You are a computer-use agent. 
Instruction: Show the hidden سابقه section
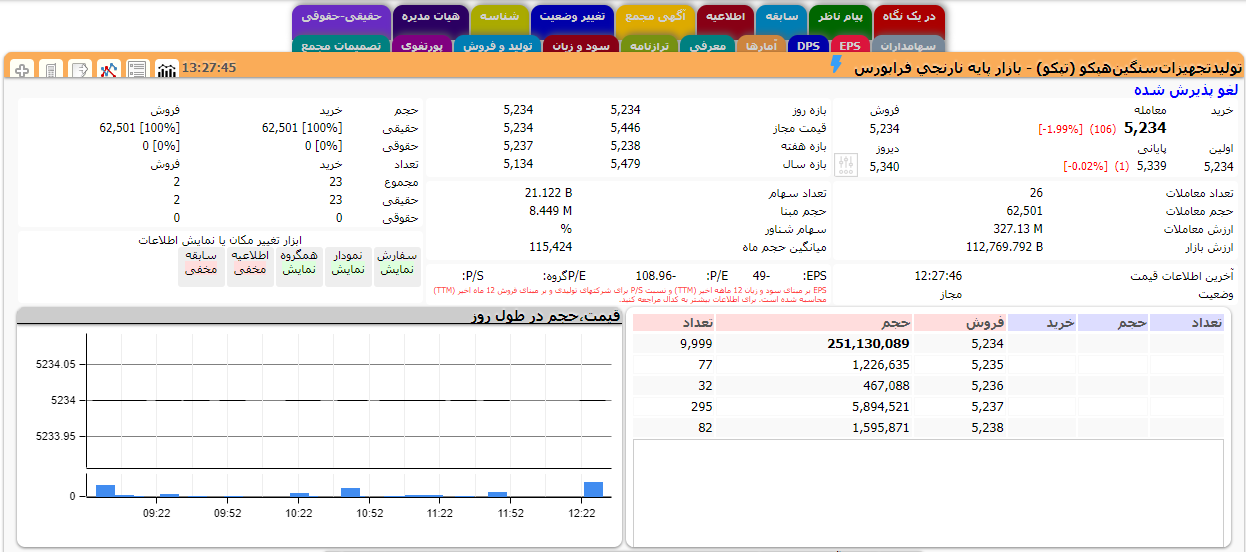pos(201,263)
